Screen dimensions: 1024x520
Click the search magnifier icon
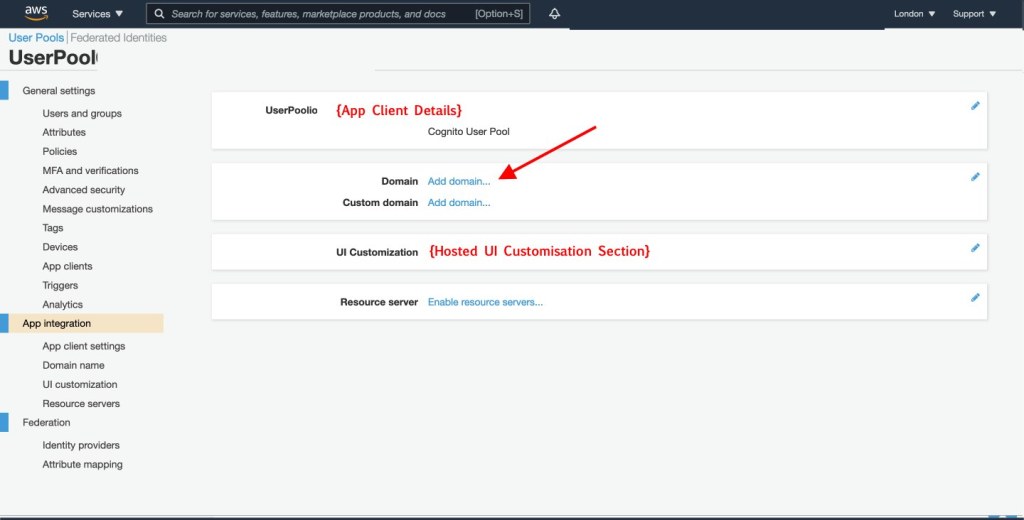[x=159, y=14]
